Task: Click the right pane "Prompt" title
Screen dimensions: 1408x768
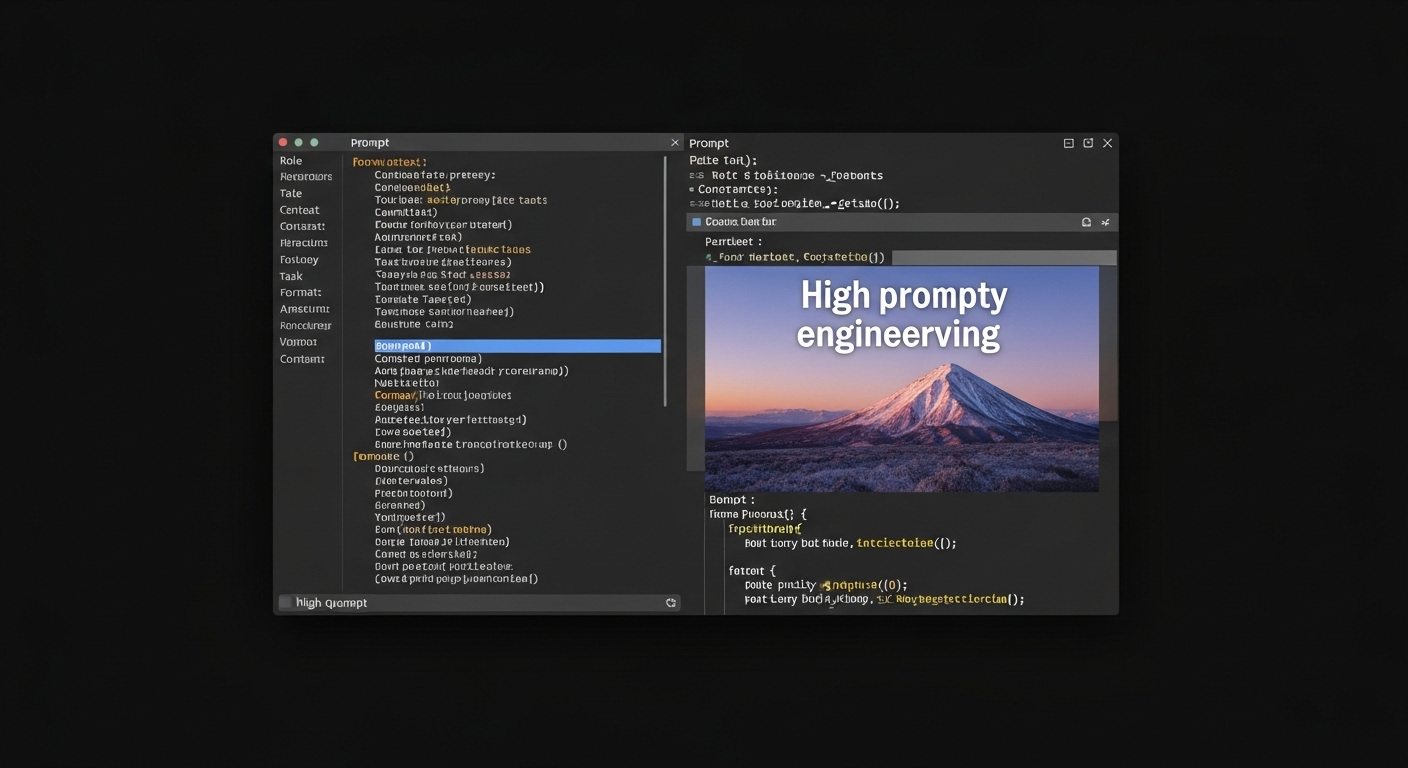Action: [x=709, y=143]
